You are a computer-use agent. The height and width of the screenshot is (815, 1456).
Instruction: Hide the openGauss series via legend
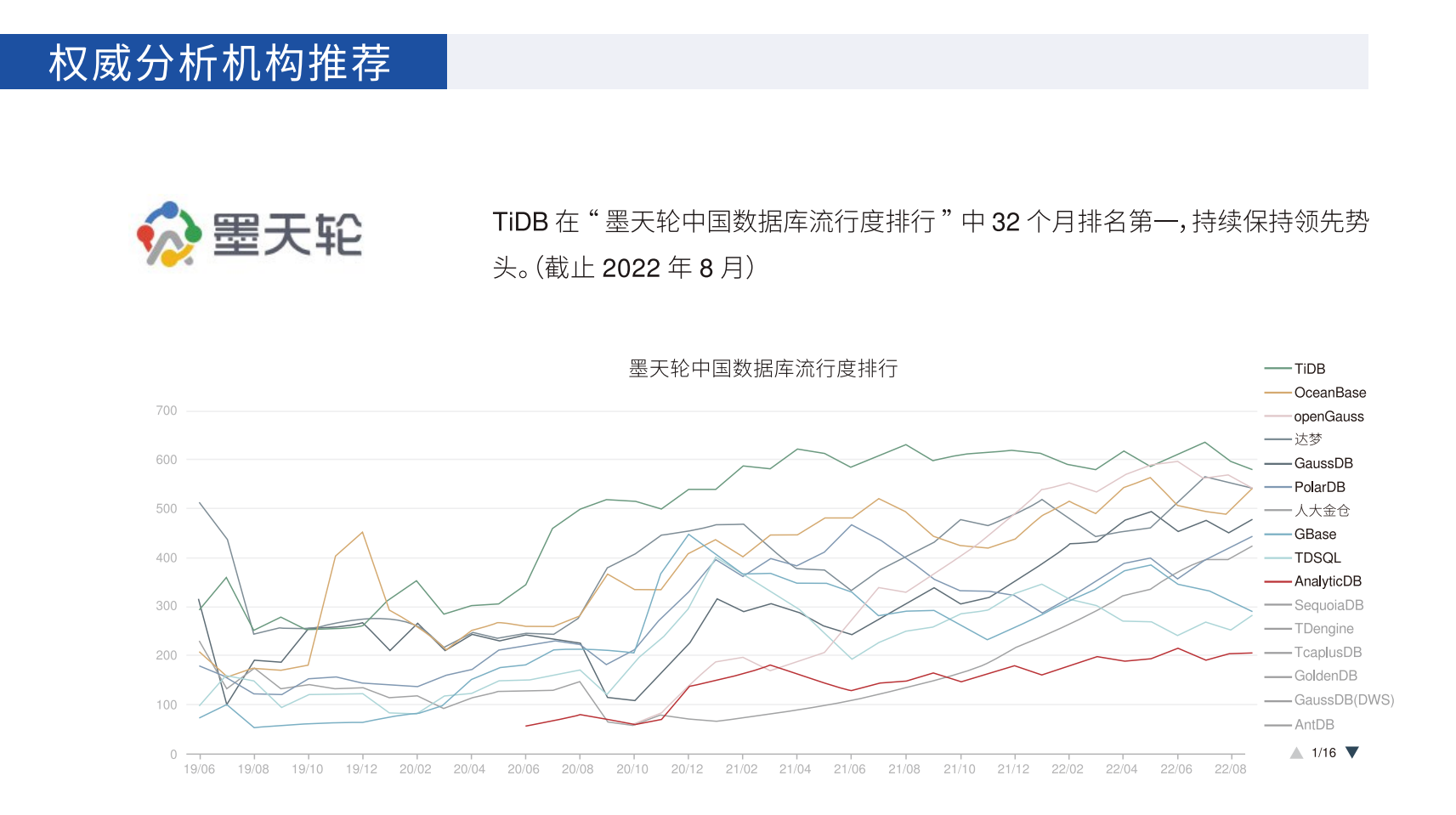tap(1314, 416)
